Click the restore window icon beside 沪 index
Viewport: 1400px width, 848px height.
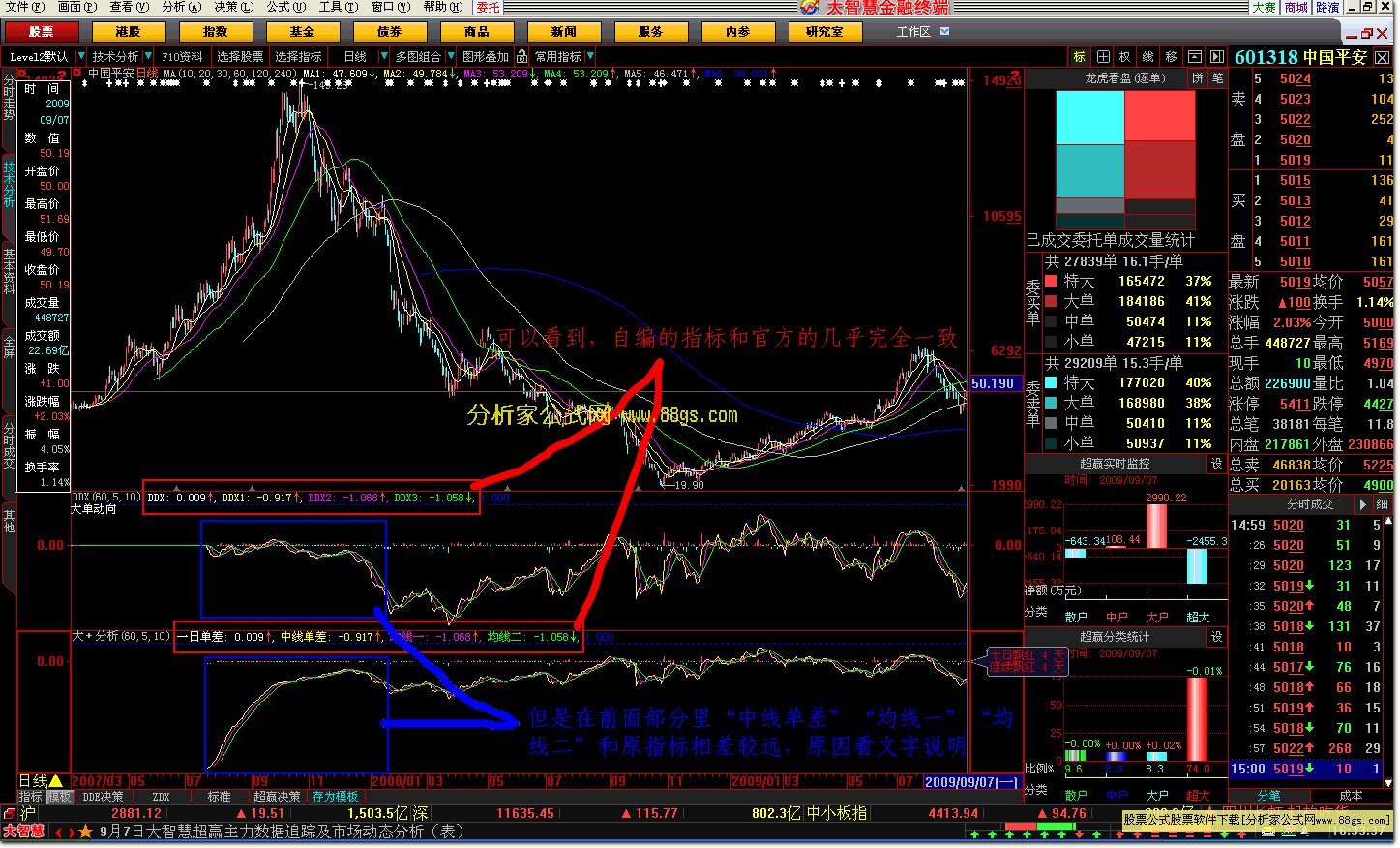[9, 814]
